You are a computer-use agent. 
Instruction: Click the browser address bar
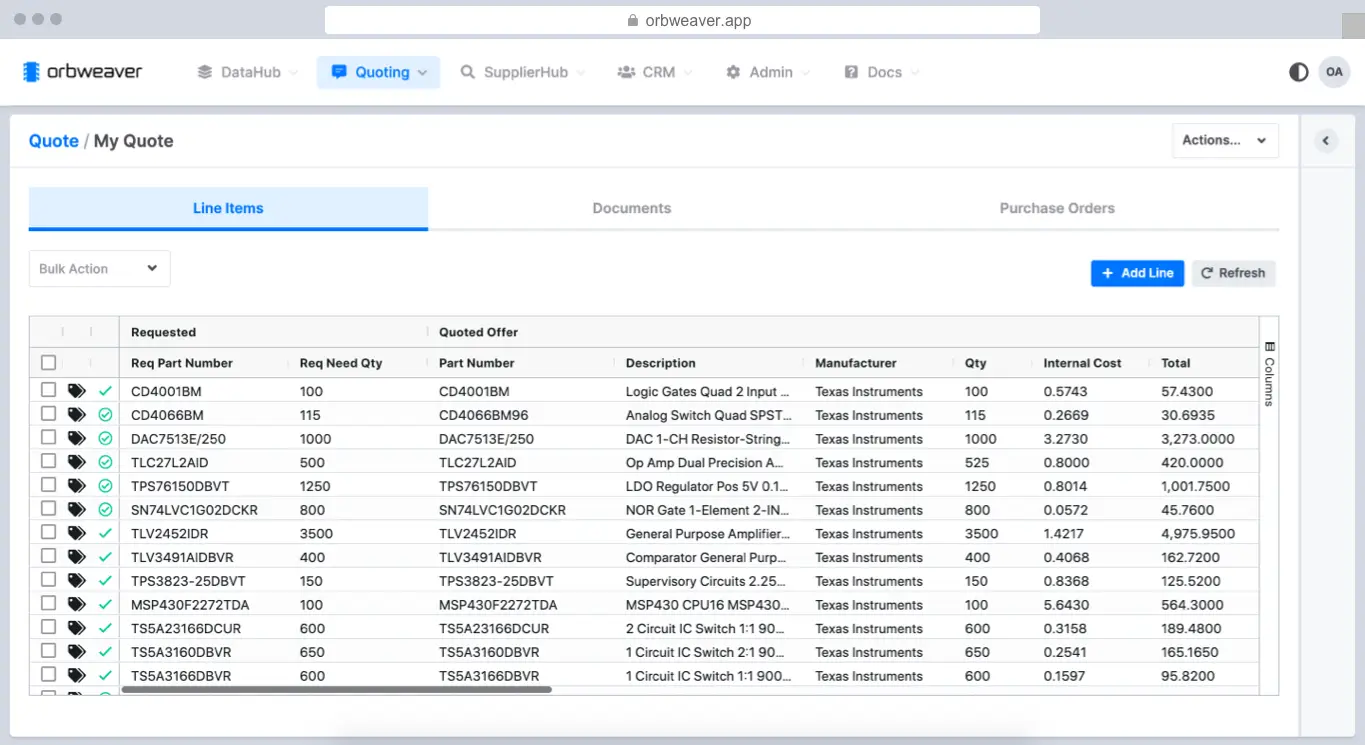click(682, 20)
